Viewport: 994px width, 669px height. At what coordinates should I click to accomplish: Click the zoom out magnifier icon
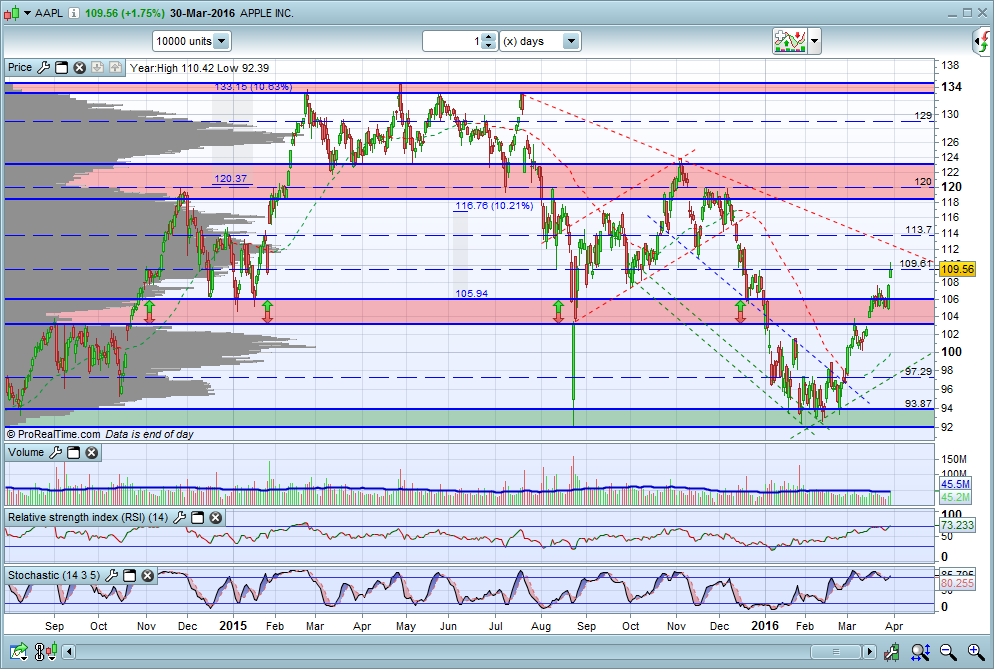(948, 651)
